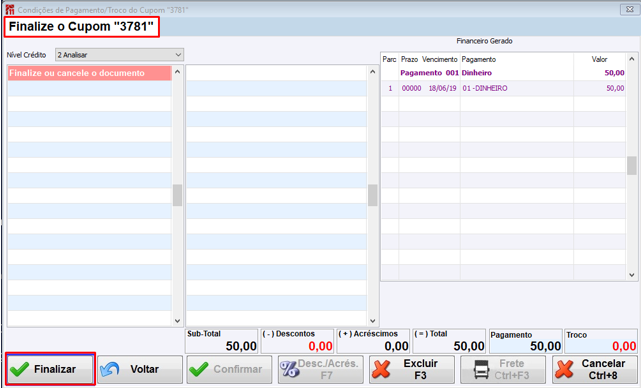Click up arrow of middle list scrollbar

coord(372,72)
